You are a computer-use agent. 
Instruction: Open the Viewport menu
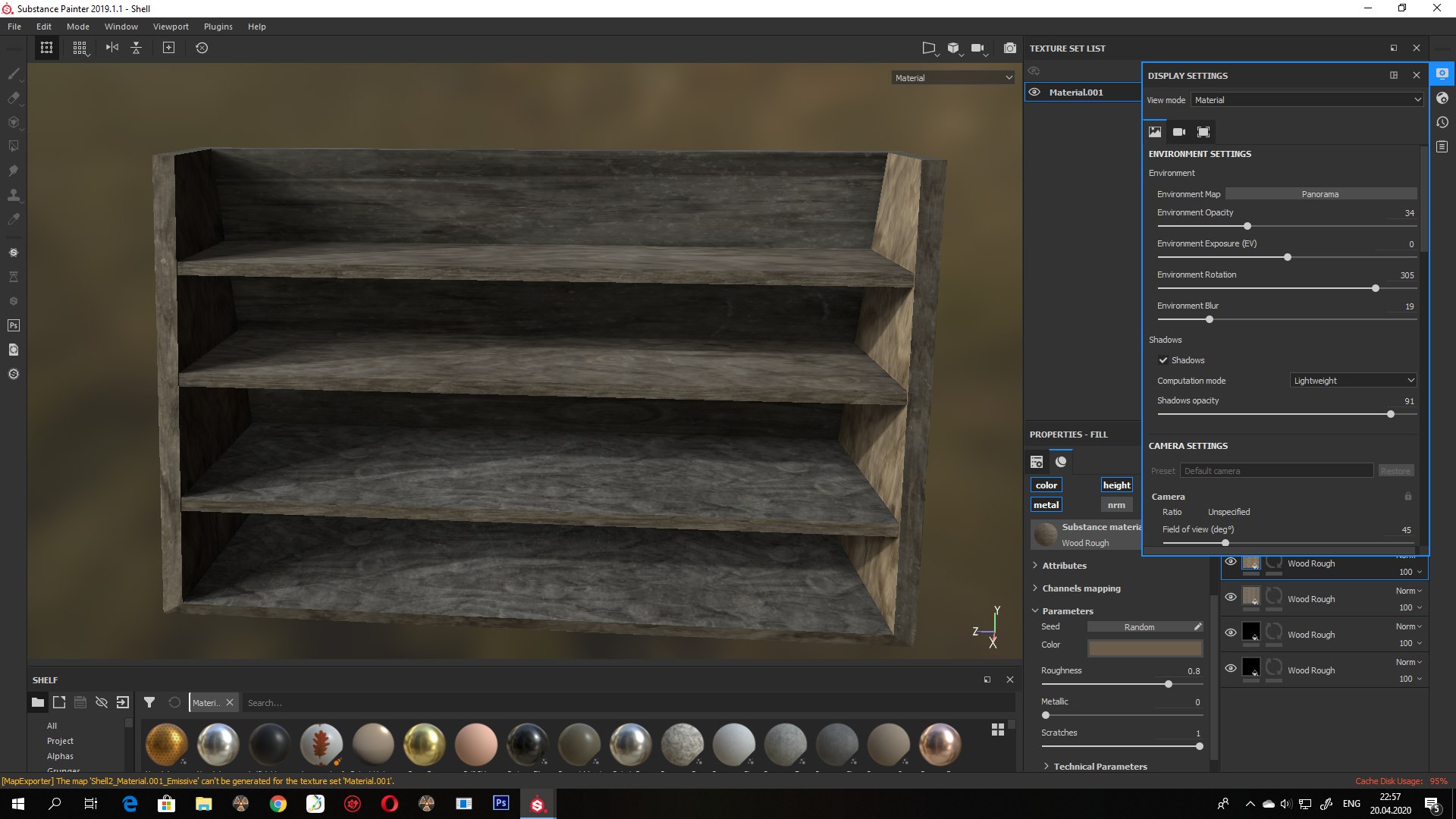tap(171, 27)
